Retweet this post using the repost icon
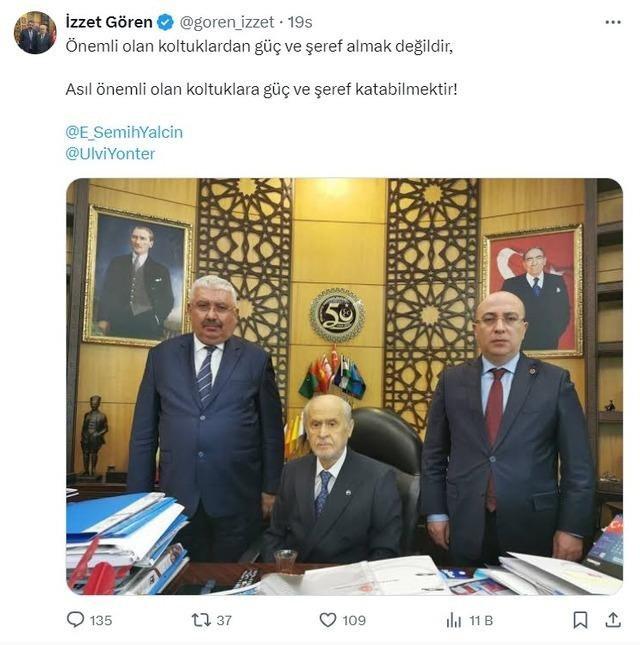 pyautogui.click(x=201, y=620)
